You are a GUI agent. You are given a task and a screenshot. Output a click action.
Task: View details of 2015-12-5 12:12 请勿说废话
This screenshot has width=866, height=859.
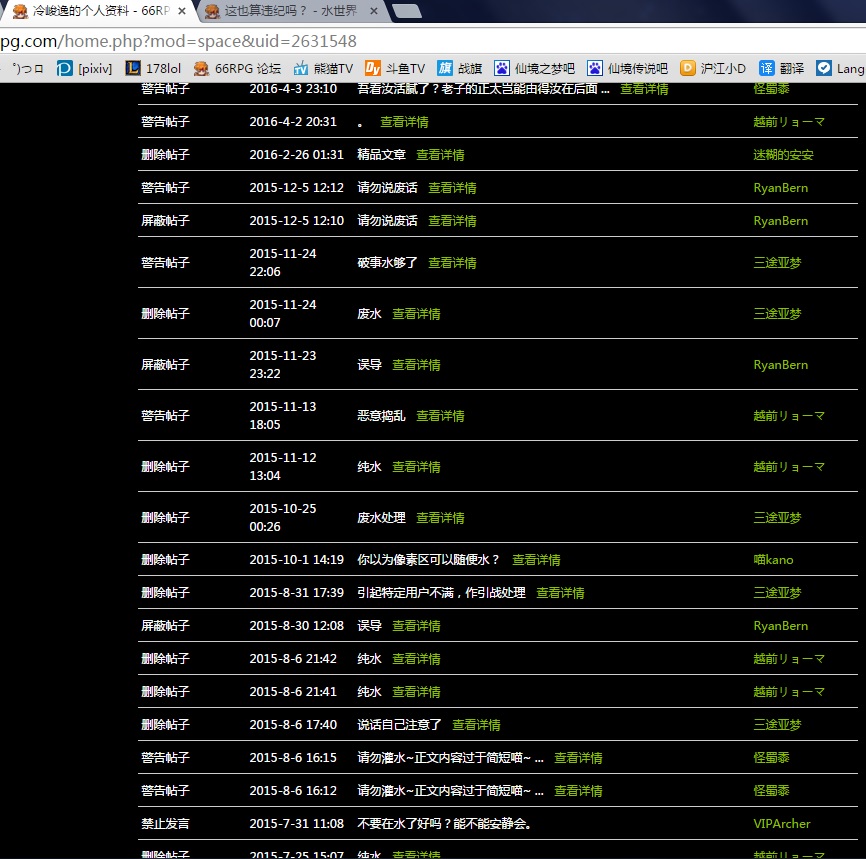point(452,188)
